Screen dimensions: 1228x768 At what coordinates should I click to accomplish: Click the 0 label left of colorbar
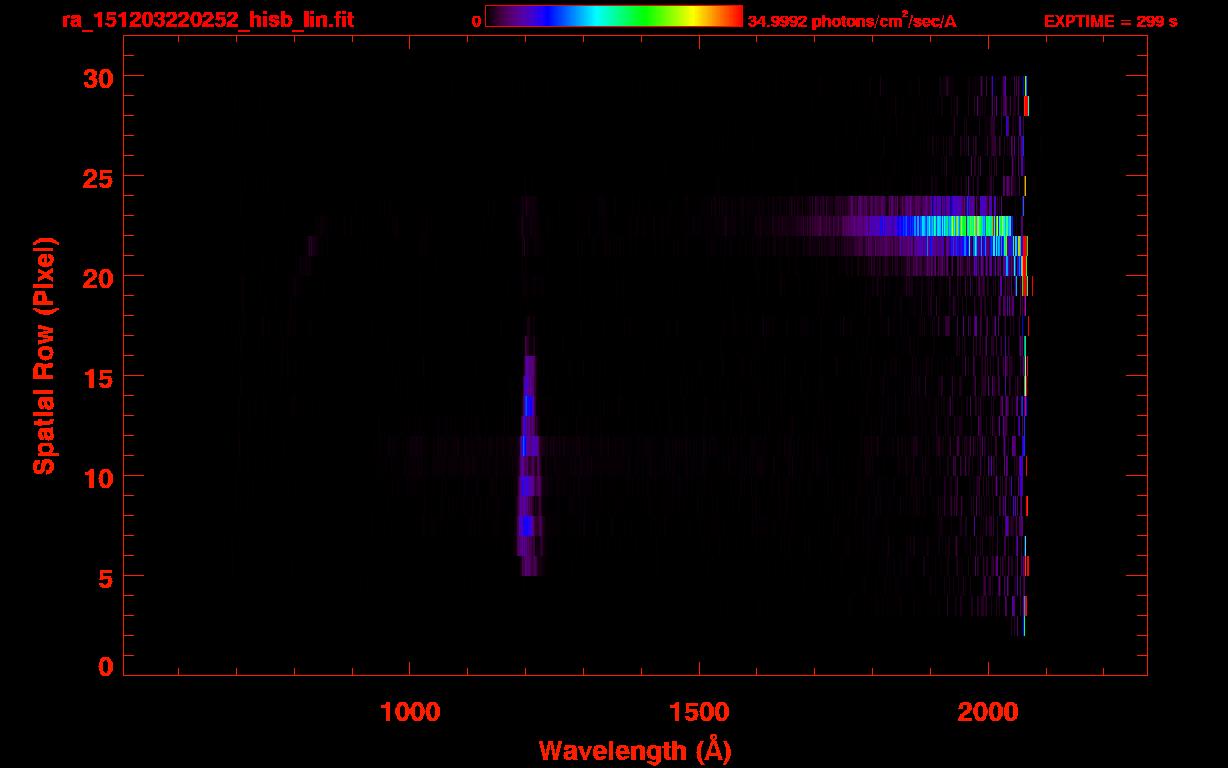coord(476,21)
